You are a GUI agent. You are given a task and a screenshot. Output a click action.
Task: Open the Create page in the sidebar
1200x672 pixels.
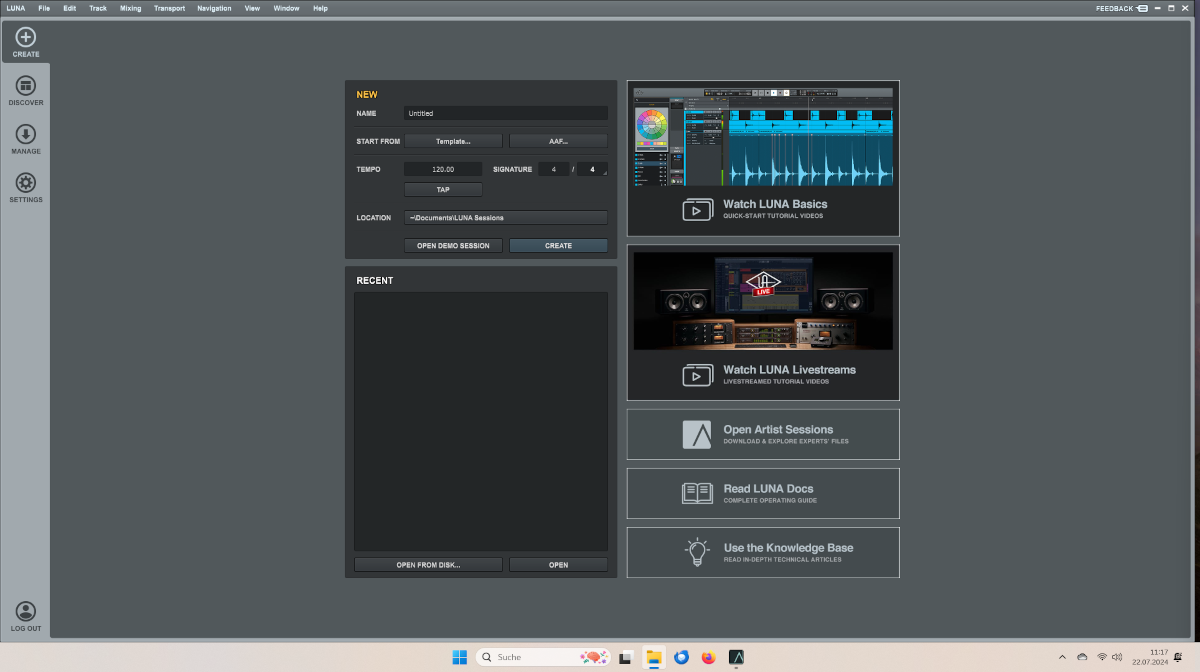coord(26,41)
